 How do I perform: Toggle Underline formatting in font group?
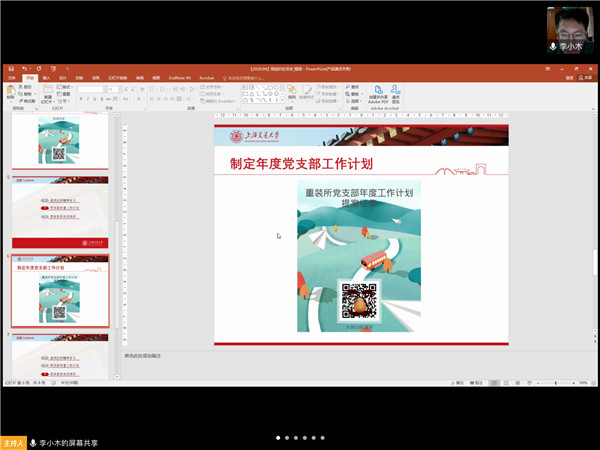click(x=95, y=98)
